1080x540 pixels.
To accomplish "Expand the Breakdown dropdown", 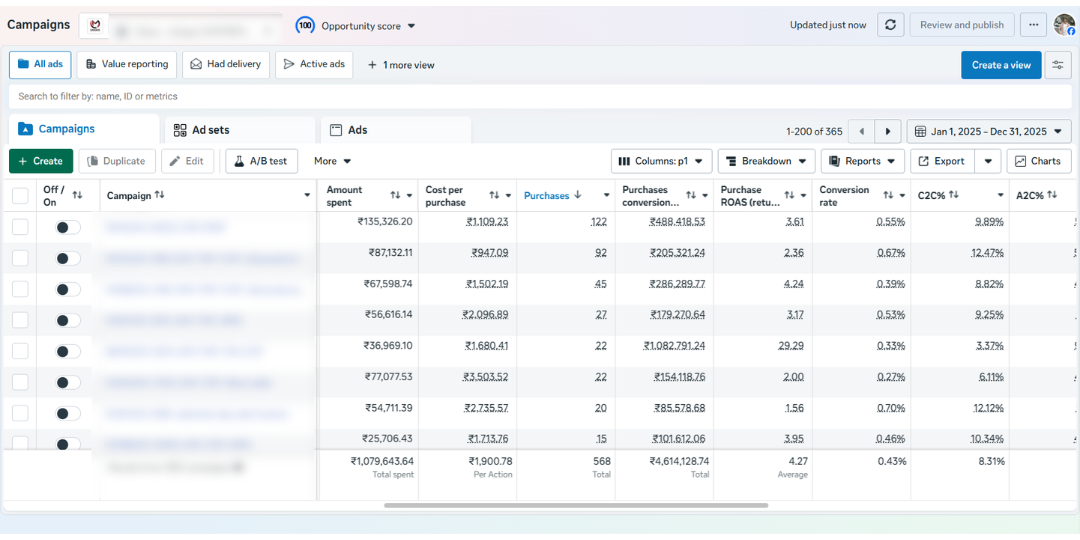I will (766, 161).
